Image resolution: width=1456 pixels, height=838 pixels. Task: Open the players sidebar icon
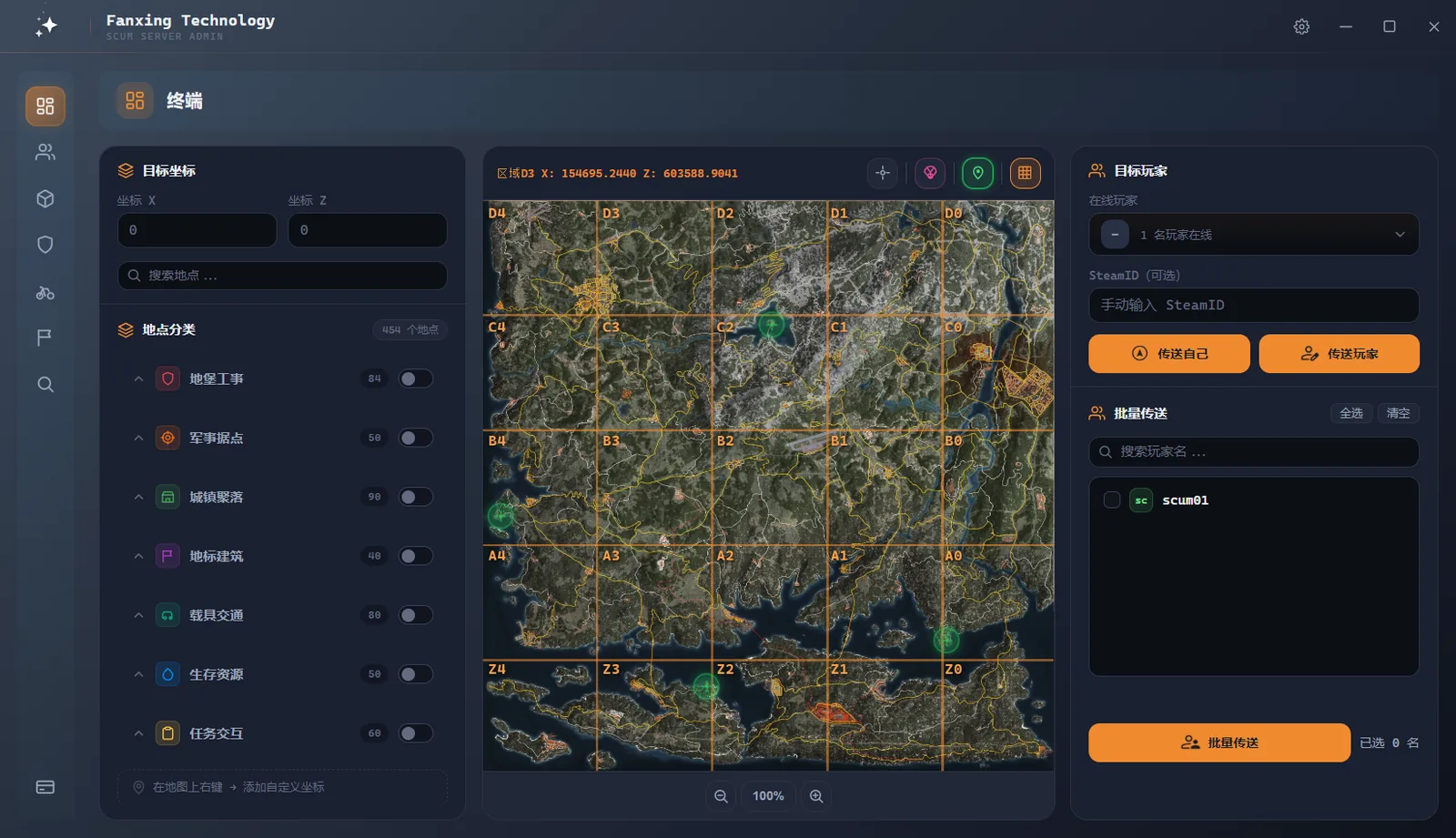pyautogui.click(x=45, y=152)
